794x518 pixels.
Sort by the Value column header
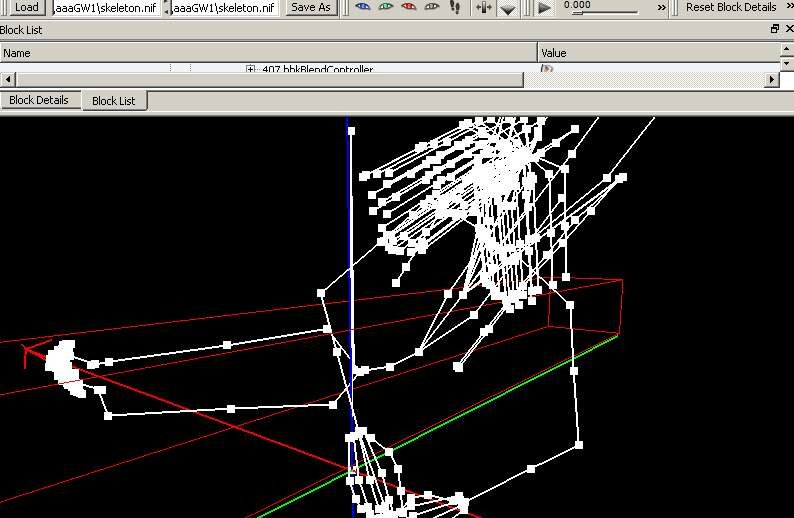659,53
